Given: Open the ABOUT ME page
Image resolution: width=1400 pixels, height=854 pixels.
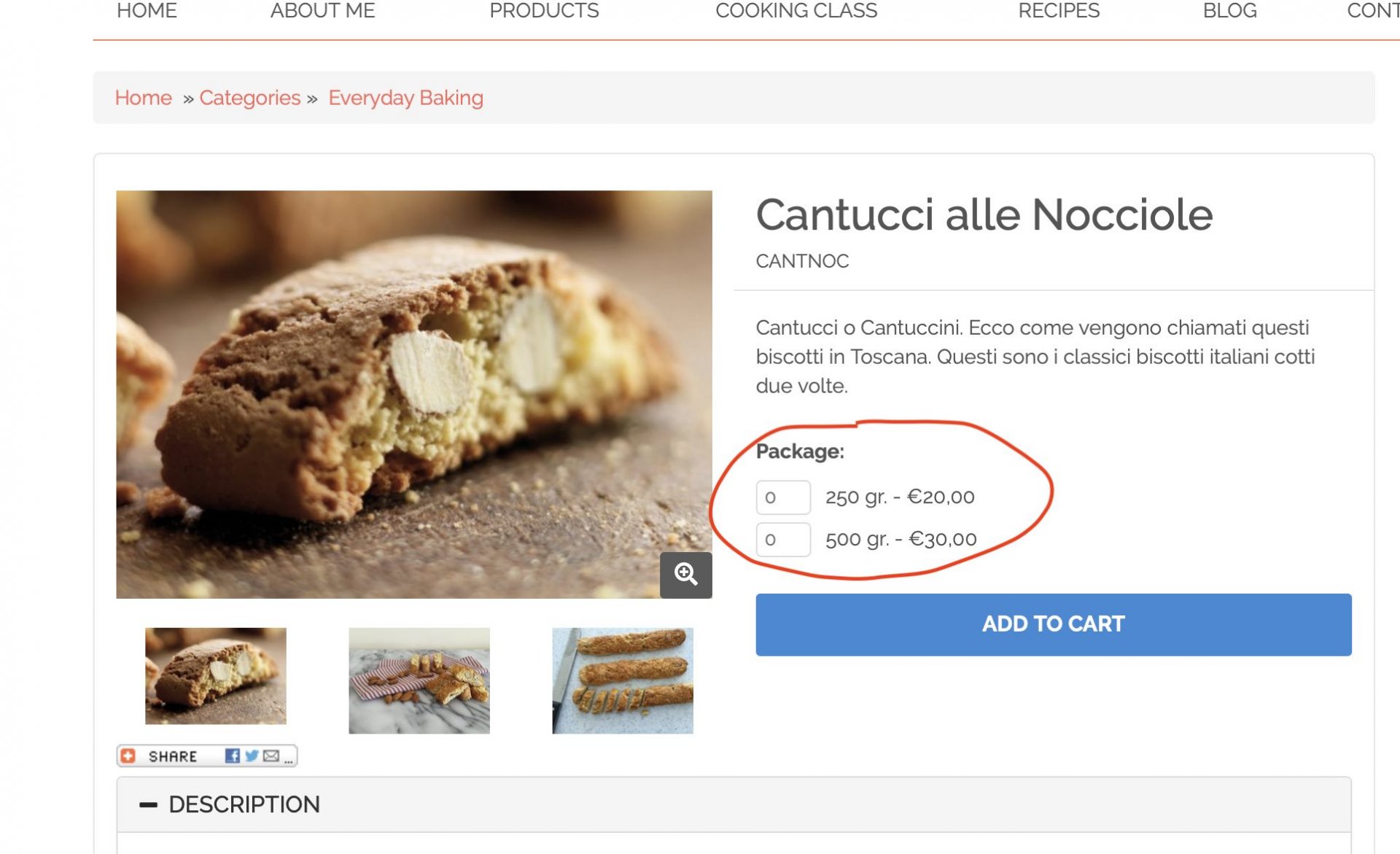Looking at the screenshot, I should click(x=322, y=11).
